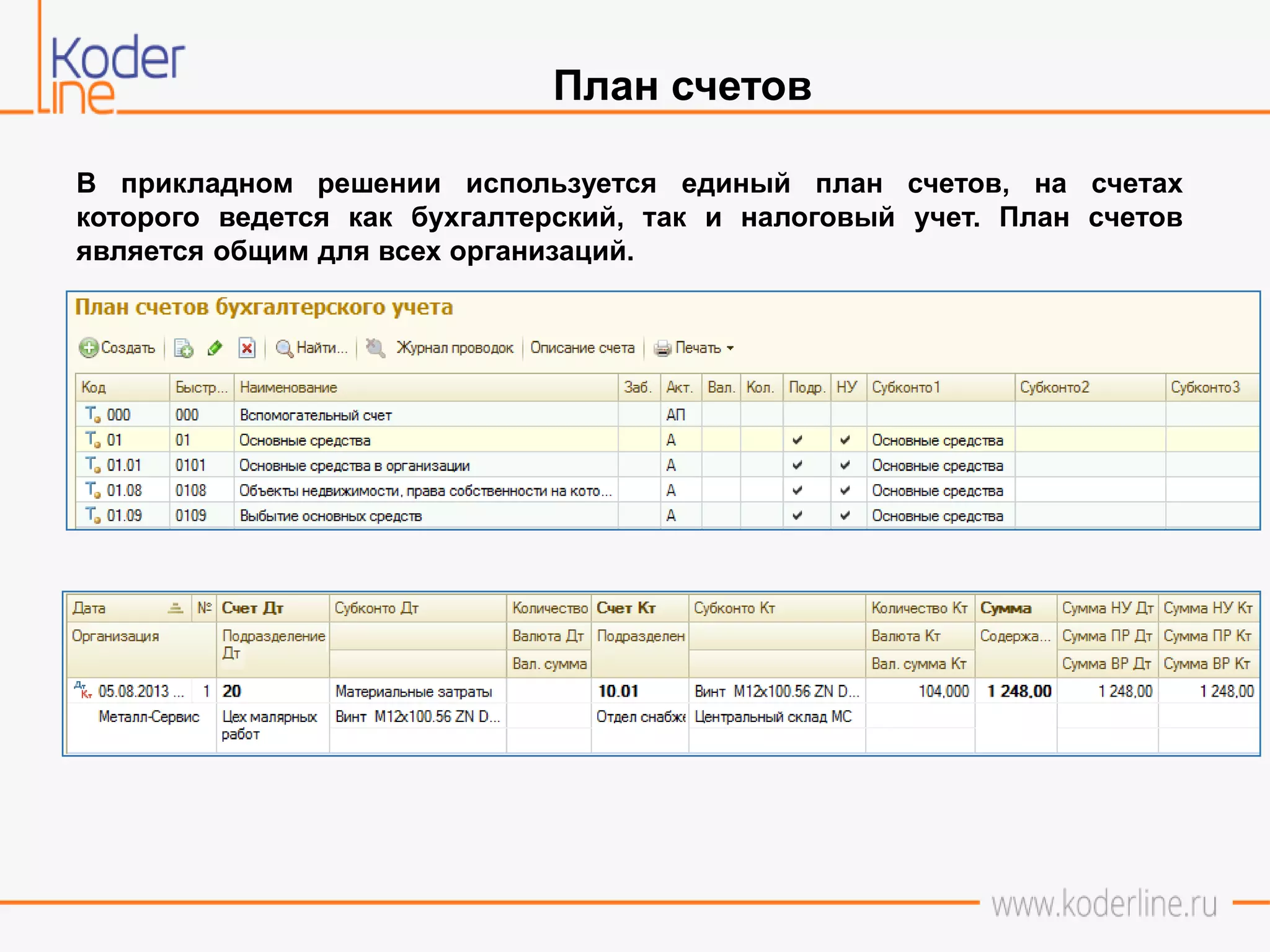Click the Вал. column header
This screenshot has width=1270, height=952.
[x=721, y=387]
